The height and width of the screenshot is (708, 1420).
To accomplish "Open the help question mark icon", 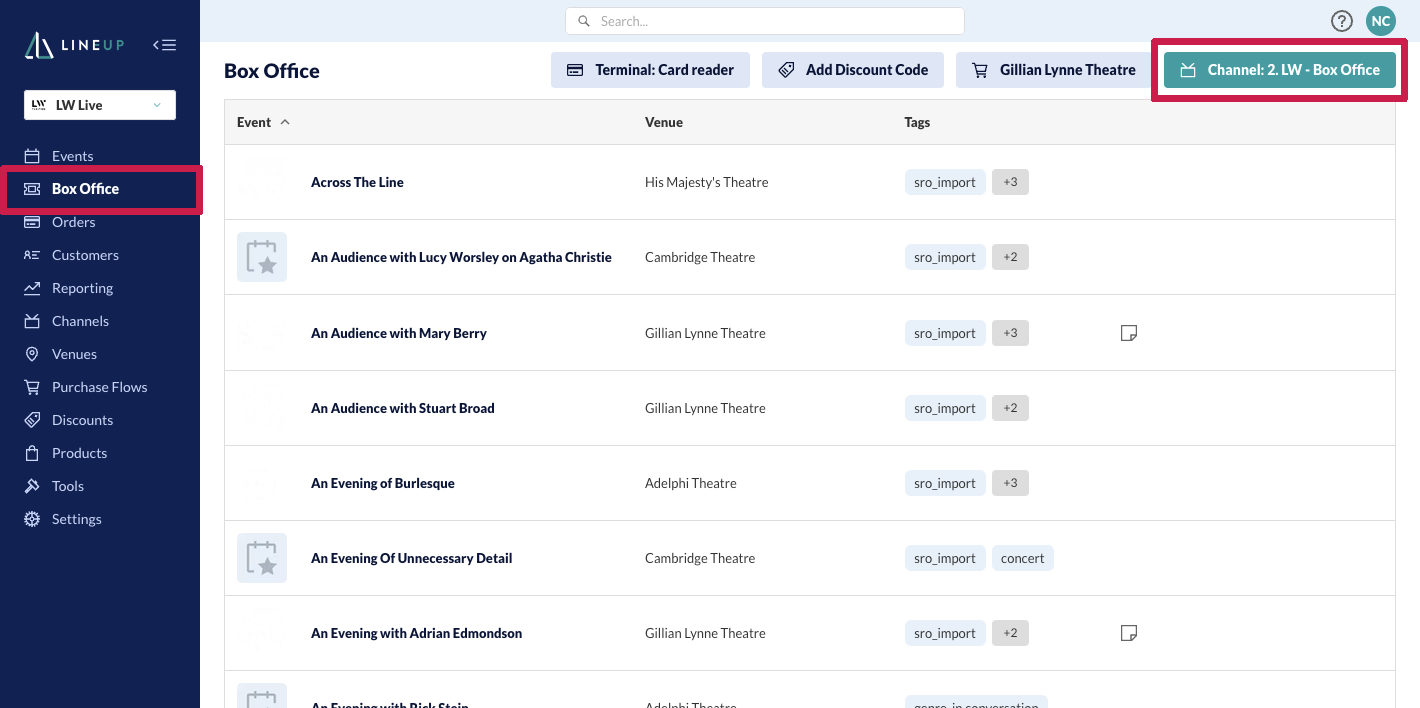I will tap(1342, 21).
